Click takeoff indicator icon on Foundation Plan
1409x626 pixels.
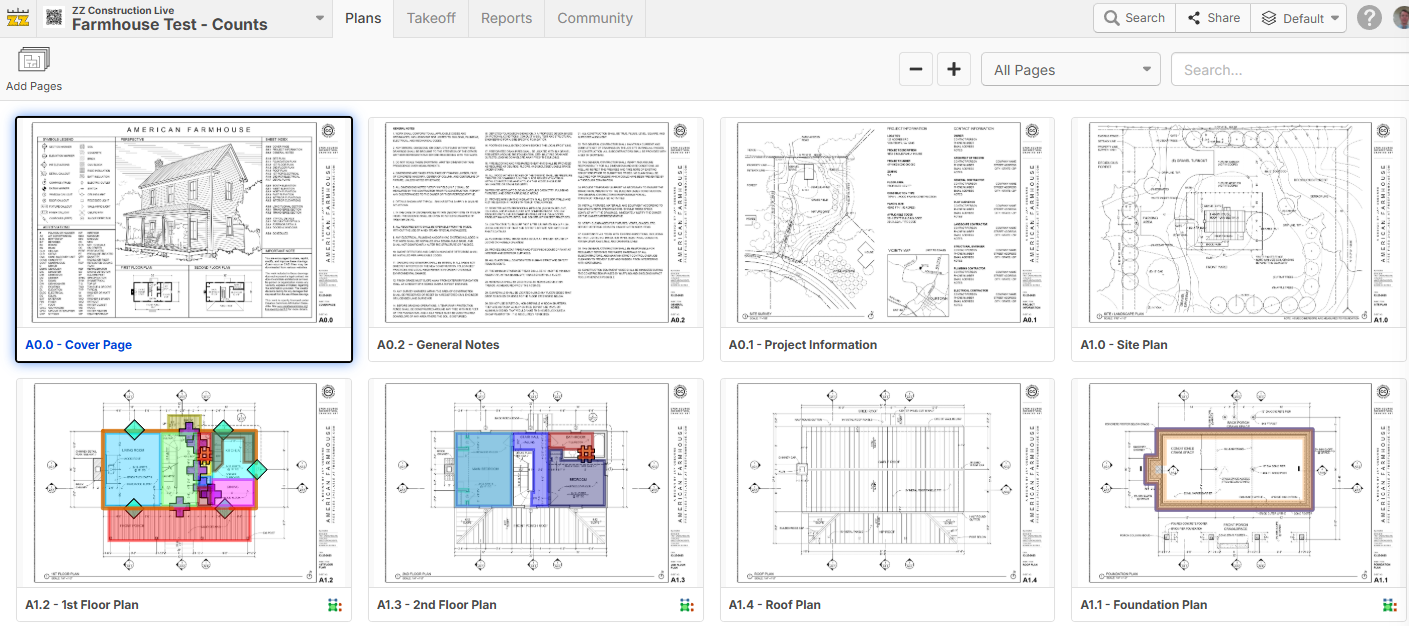(x=1390, y=605)
